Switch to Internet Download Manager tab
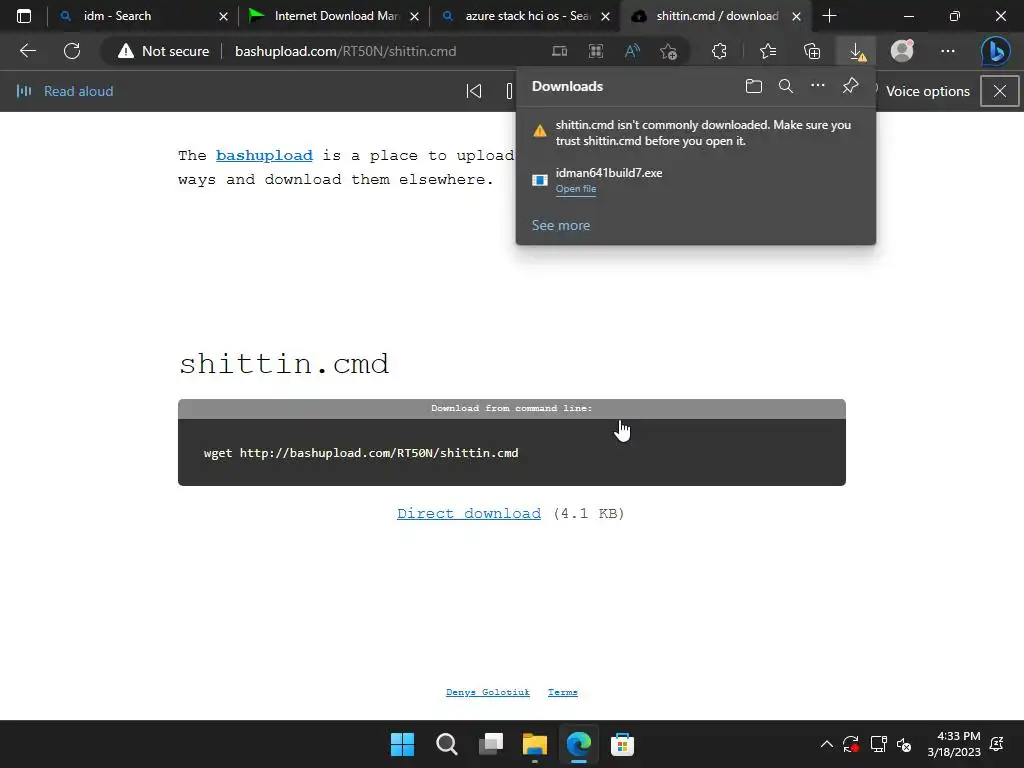 334,16
